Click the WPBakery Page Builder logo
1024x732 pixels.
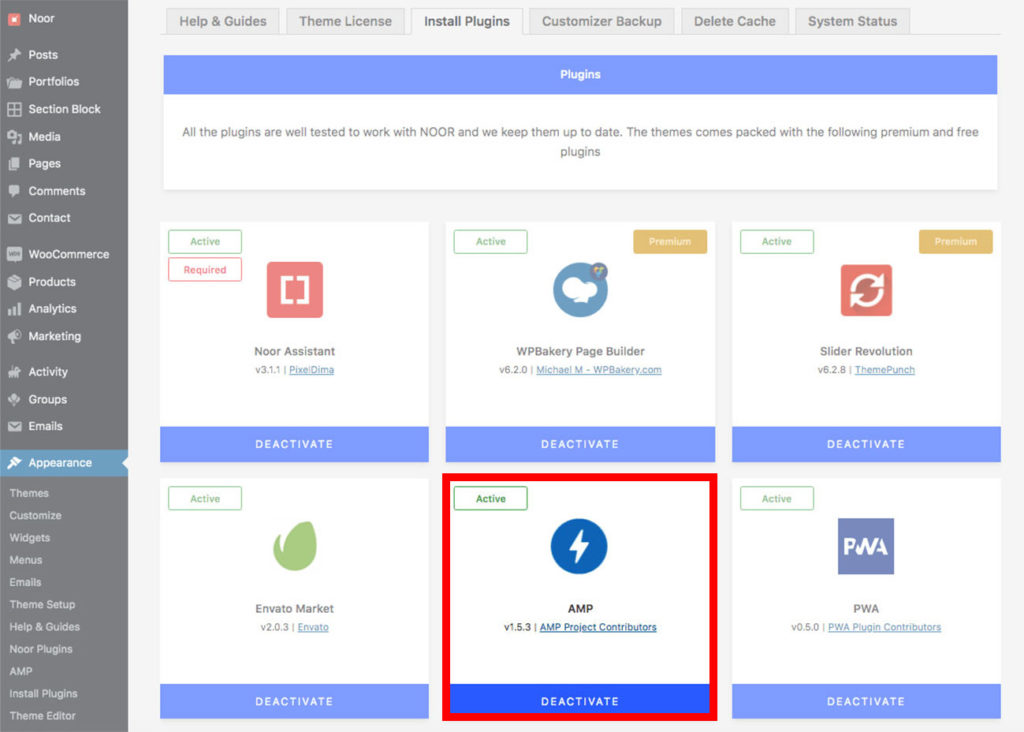click(581, 290)
